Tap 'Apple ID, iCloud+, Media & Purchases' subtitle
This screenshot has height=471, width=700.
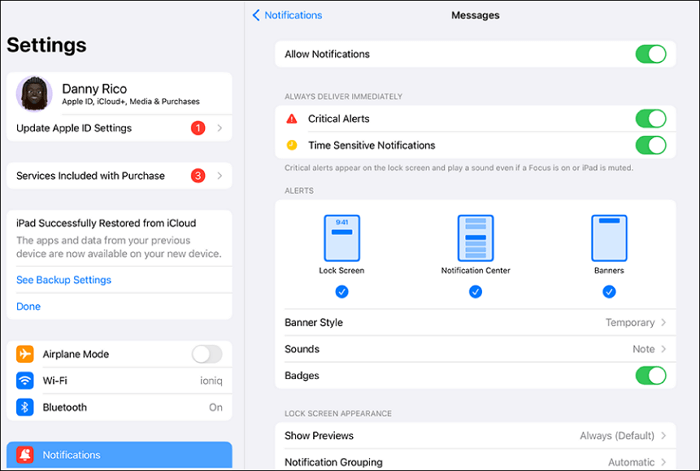pos(131,102)
